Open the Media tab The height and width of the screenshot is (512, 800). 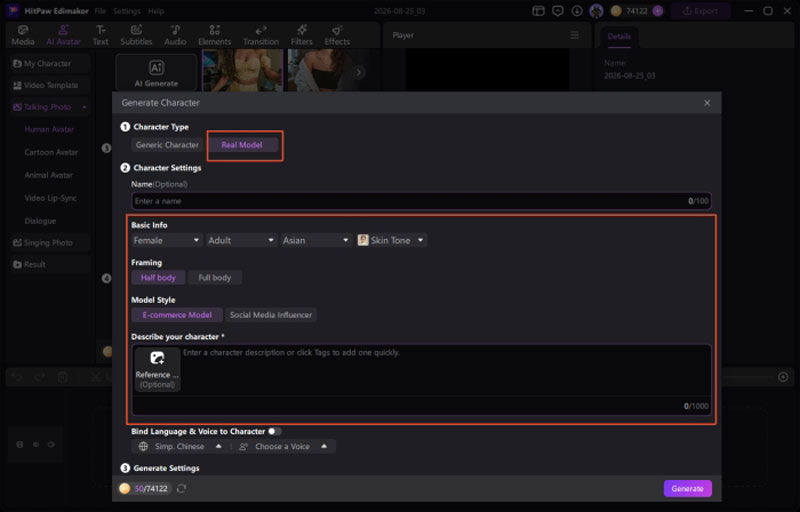click(23, 35)
